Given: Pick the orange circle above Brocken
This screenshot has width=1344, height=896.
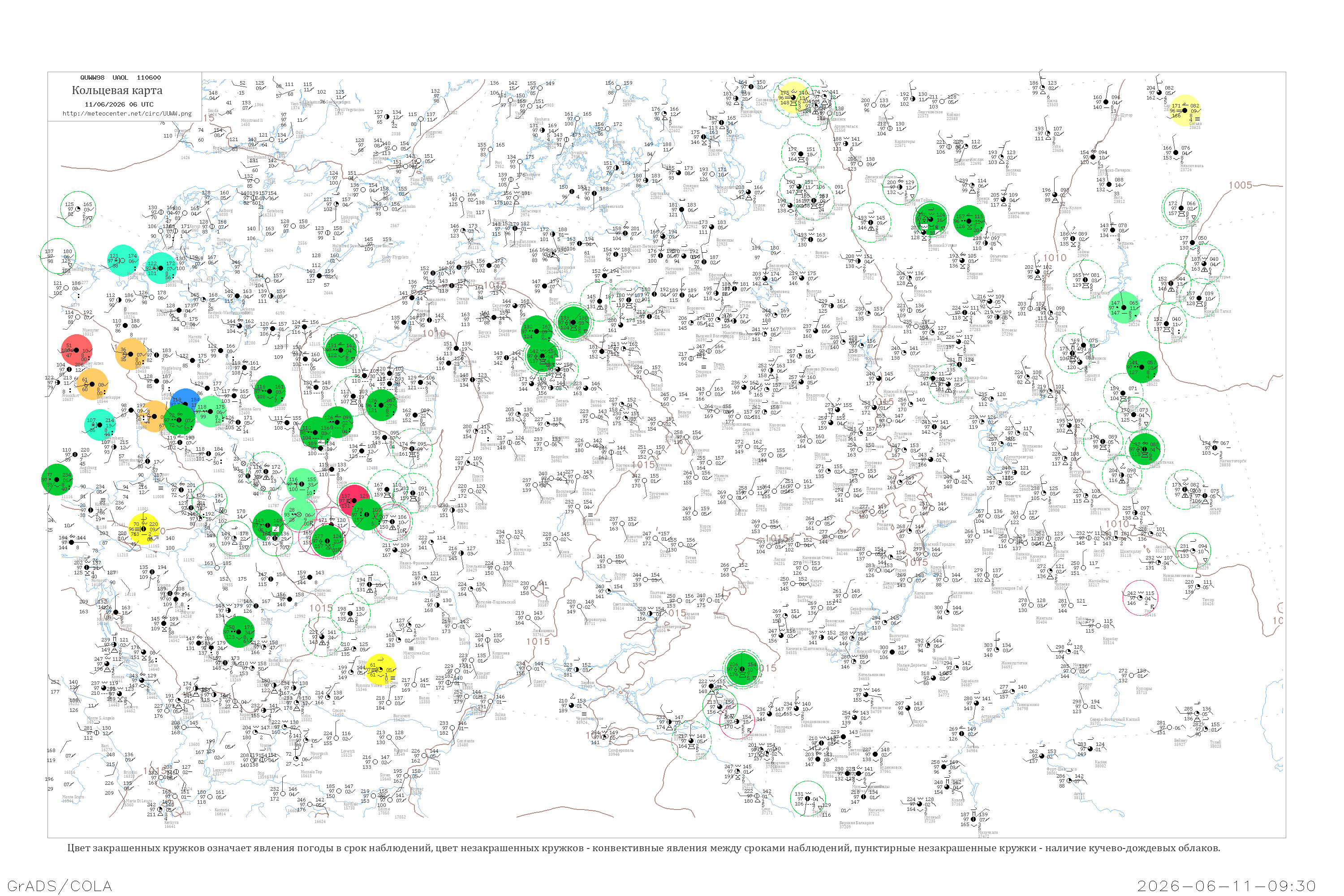Looking at the screenshot, I should point(131,354).
